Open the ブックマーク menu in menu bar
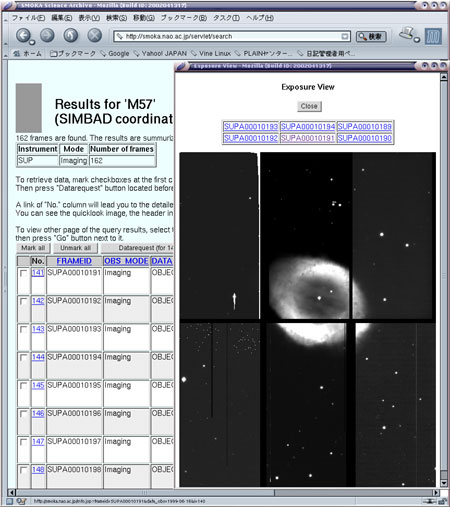This screenshot has width=450, height=507. point(184,18)
